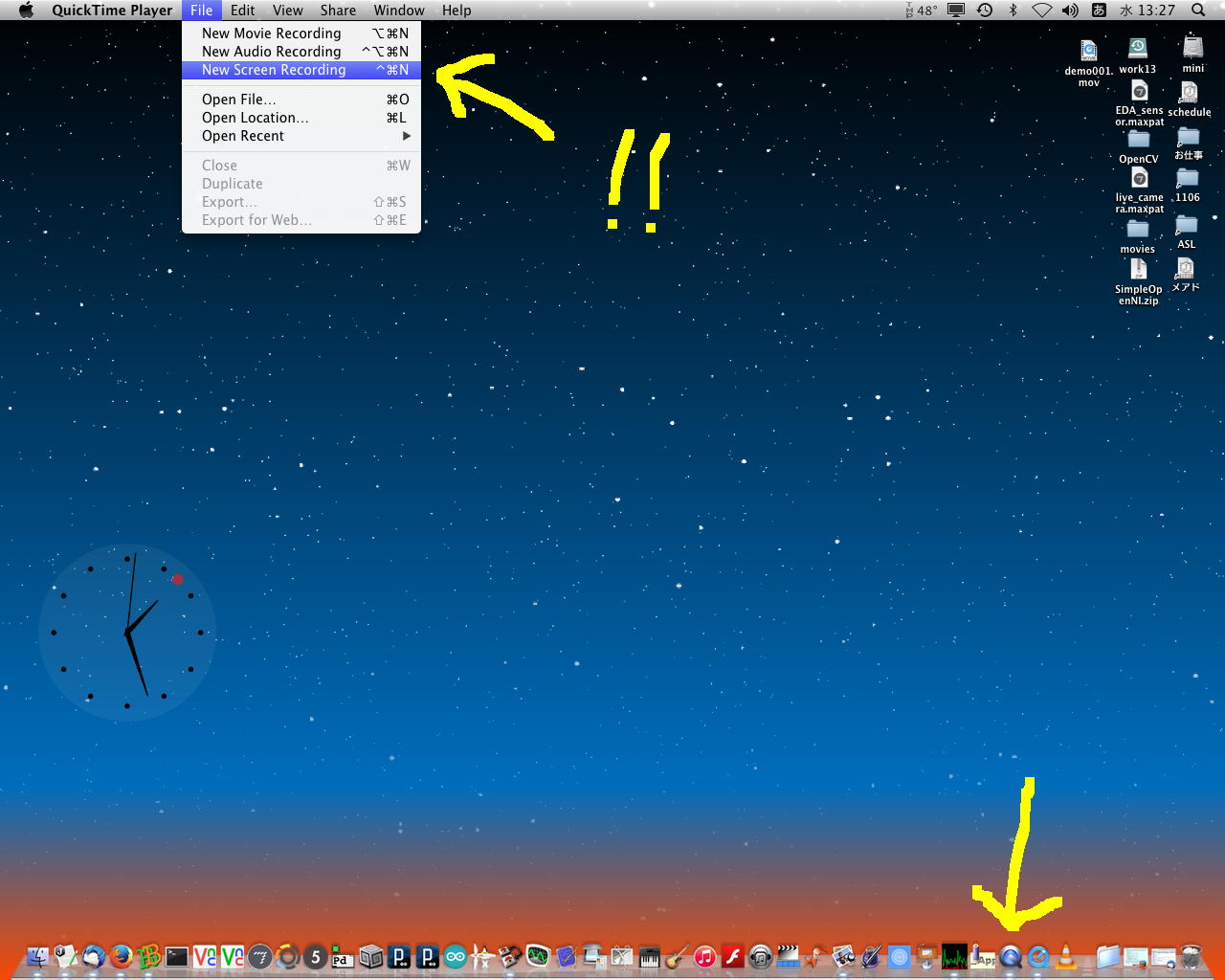This screenshot has height=980, width=1225.
Task: Click the Close menu item
Action: 301,166
